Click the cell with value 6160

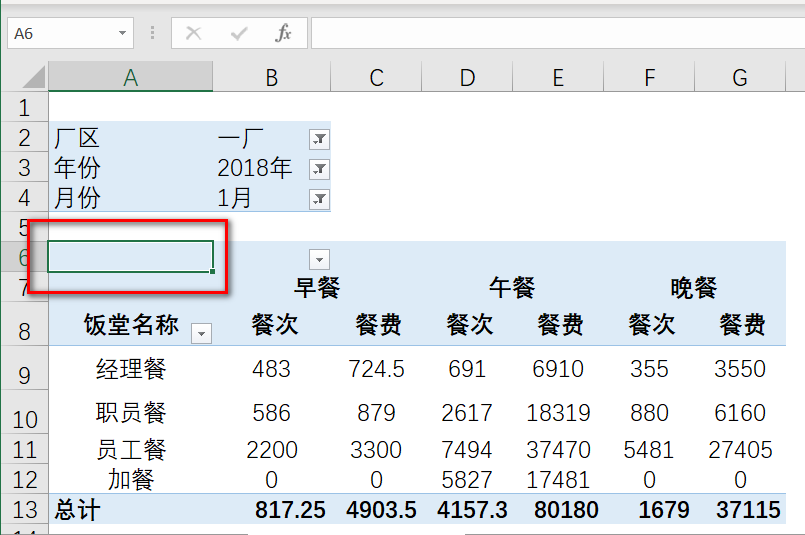pos(740,413)
